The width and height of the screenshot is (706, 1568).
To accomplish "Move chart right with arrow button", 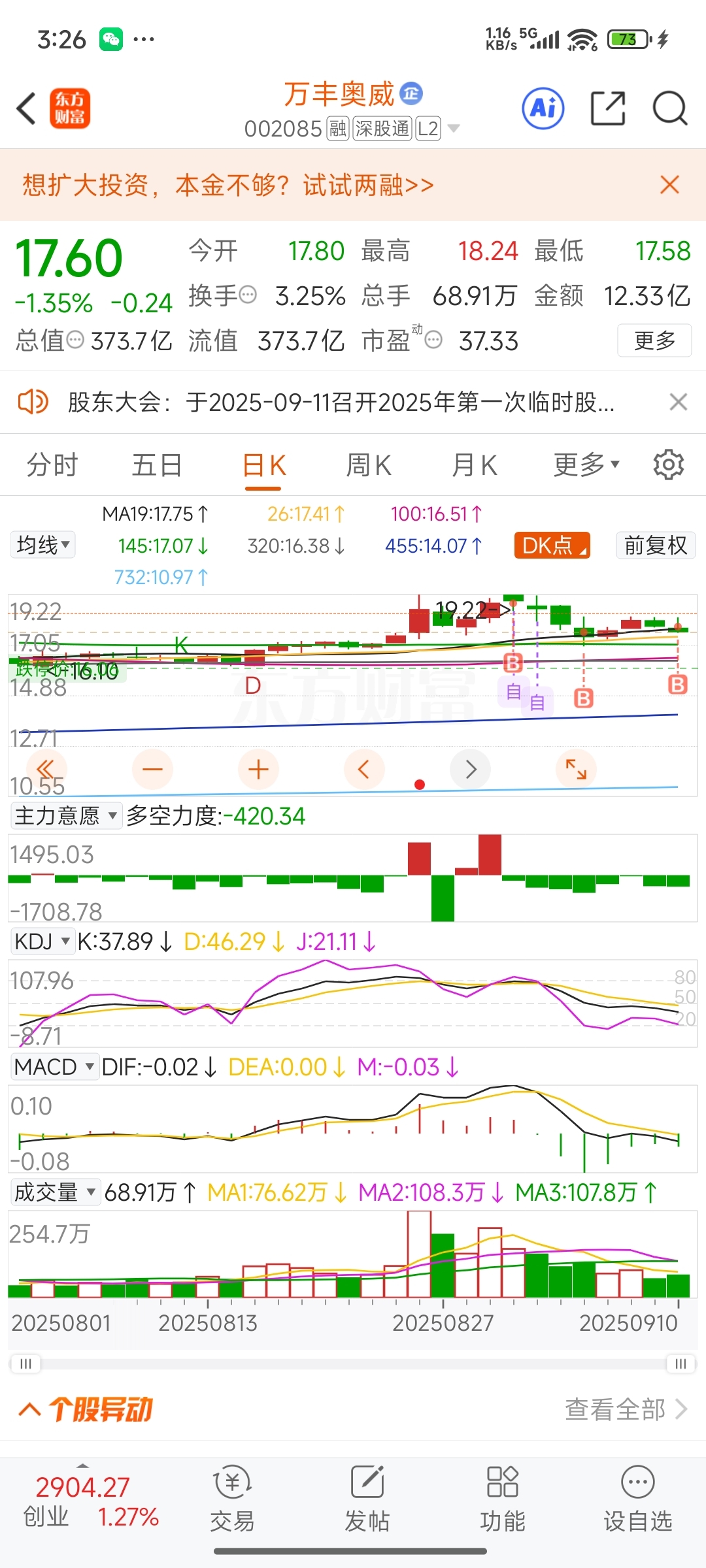I will [471, 769].
